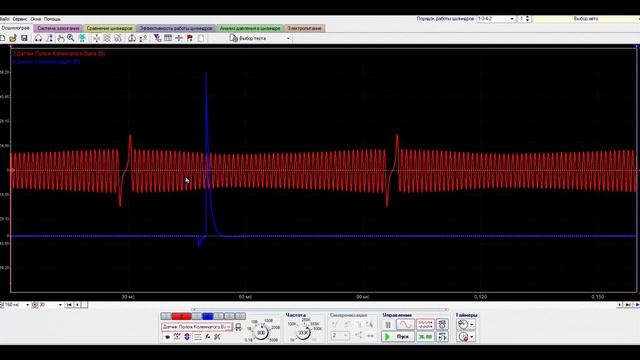Viewport: 640px width, 360px height.
Task: Click the scissors cut icon in the channel panel
Action: (x=217, y=337)
